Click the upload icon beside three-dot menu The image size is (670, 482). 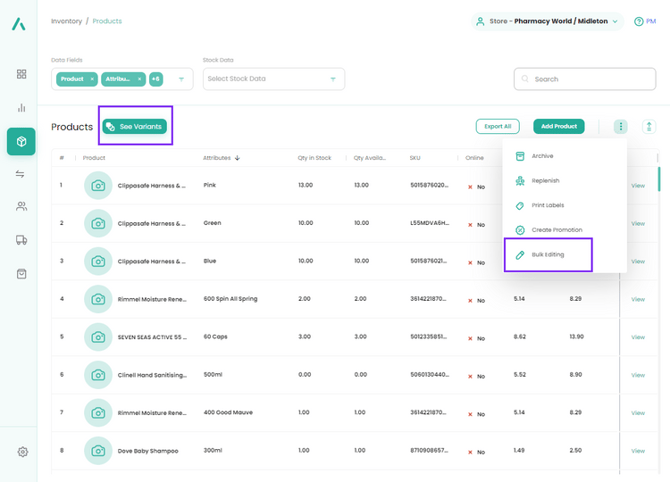pos(649,127)
